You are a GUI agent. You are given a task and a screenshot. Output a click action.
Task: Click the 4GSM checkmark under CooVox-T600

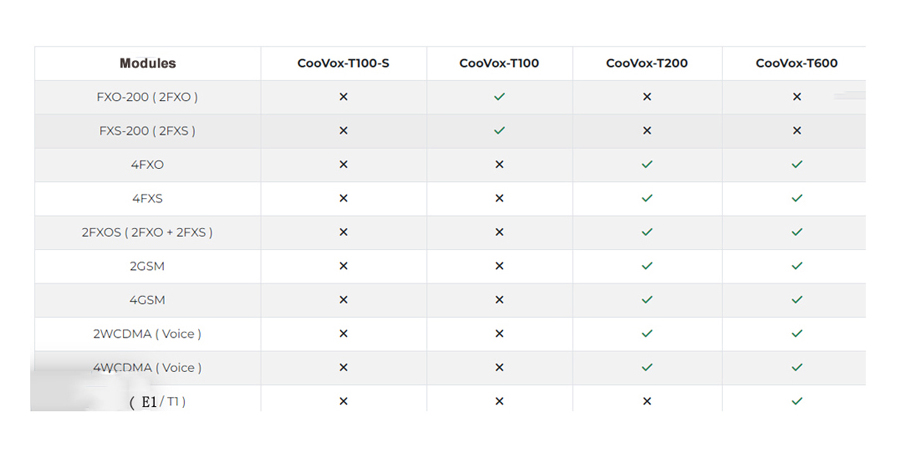click(x=797, y=299)
